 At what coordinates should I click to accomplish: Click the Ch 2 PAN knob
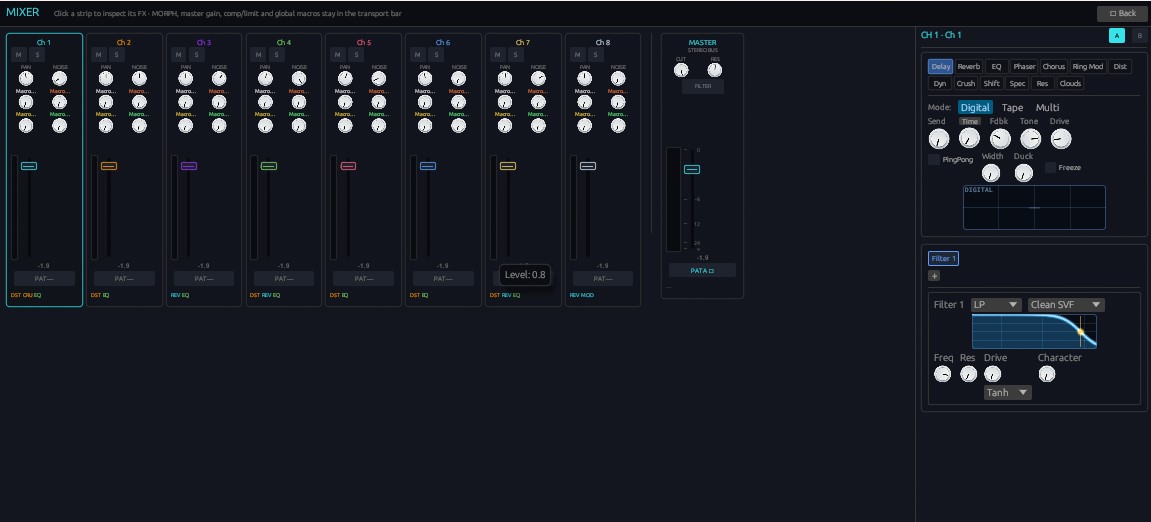tap(106, 79)
